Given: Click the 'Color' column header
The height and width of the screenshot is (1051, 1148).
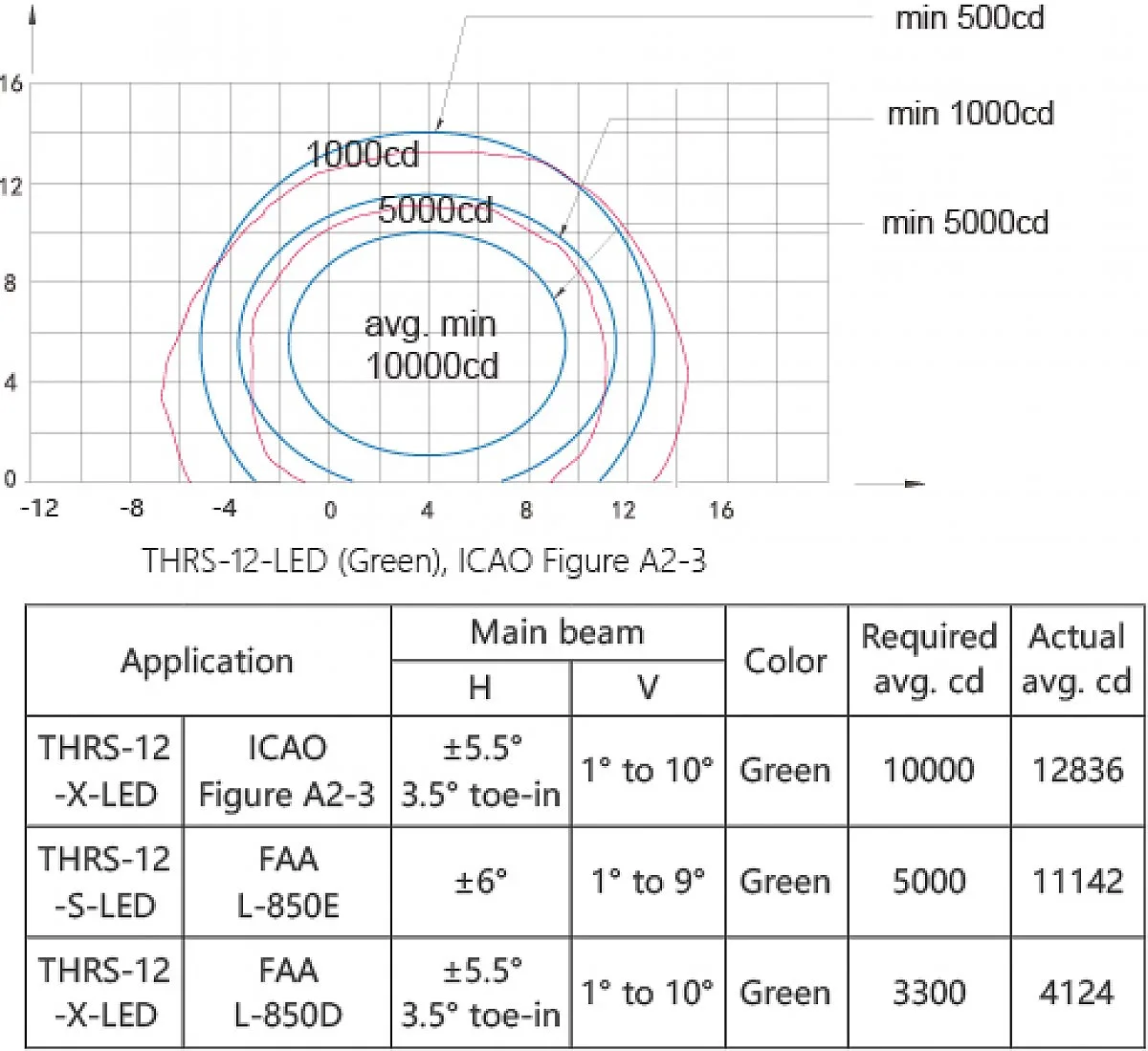Looking at the screenshot, I should point(785,660).
